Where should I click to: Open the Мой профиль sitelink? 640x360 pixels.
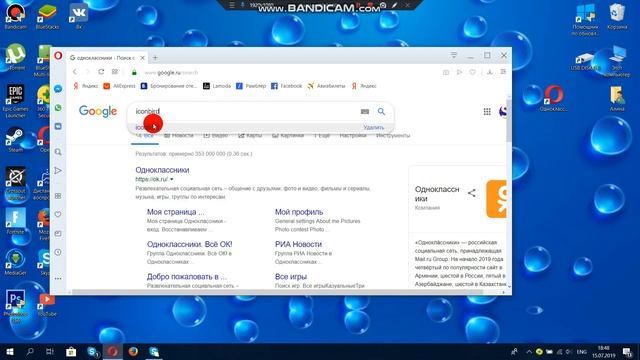[299, 212]
